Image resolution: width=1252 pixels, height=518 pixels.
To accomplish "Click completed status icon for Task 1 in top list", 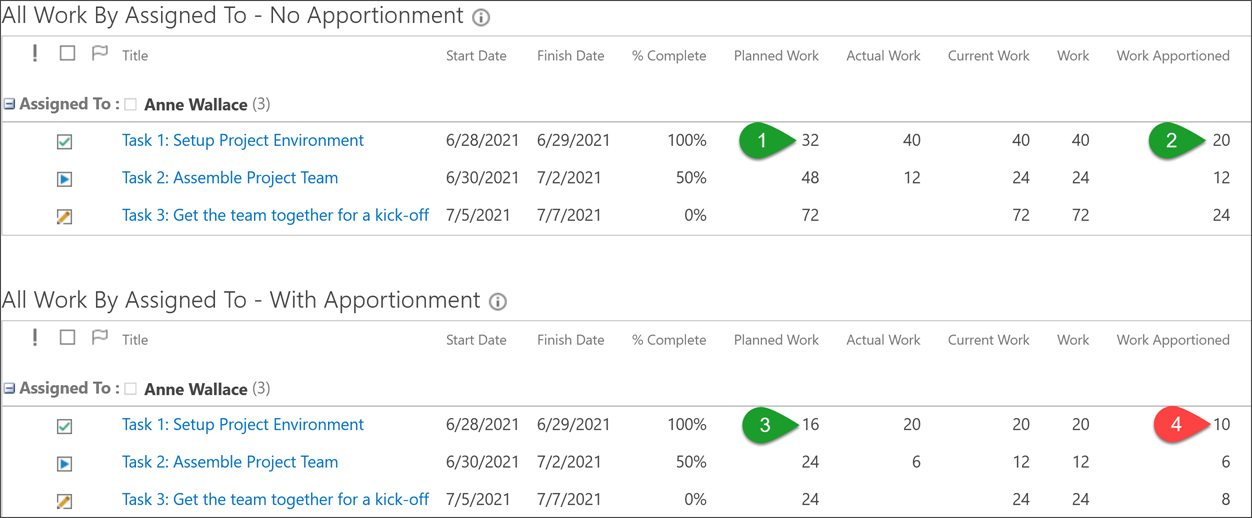I will tap(64, 142).
